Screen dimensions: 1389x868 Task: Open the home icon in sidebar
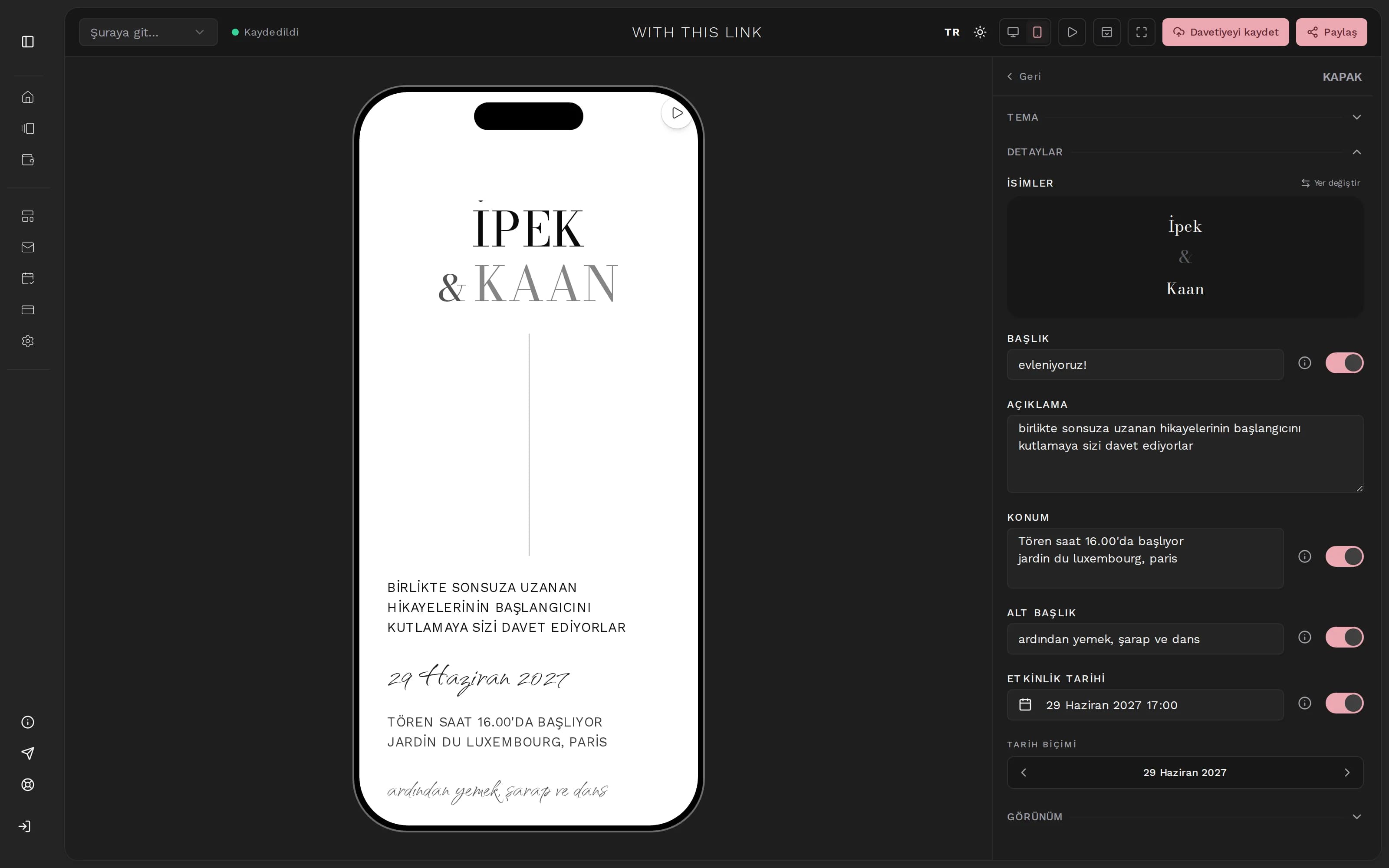point(27,97)
